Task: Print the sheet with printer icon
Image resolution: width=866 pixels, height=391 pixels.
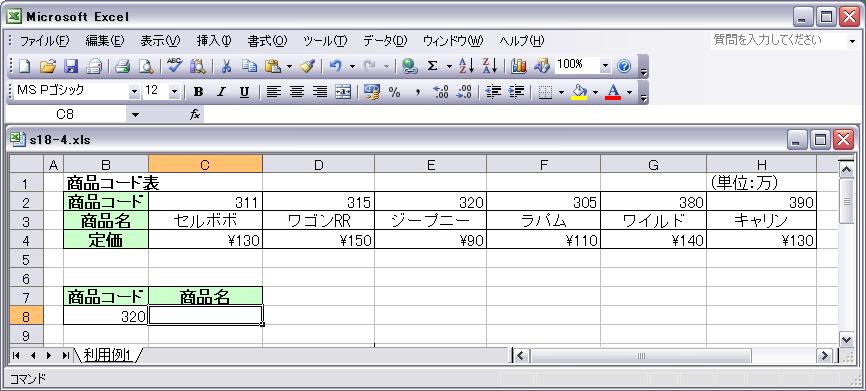Action: click(x=122, y=67)
